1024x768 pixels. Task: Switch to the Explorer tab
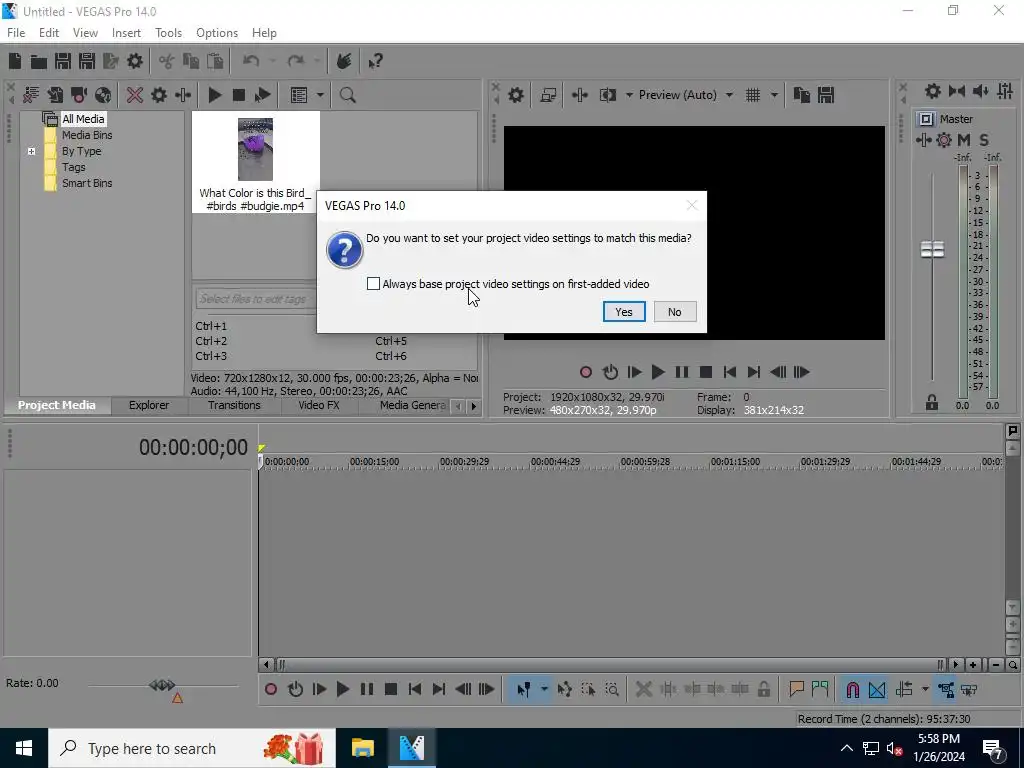pyautogui.click(x=149, y=406)
